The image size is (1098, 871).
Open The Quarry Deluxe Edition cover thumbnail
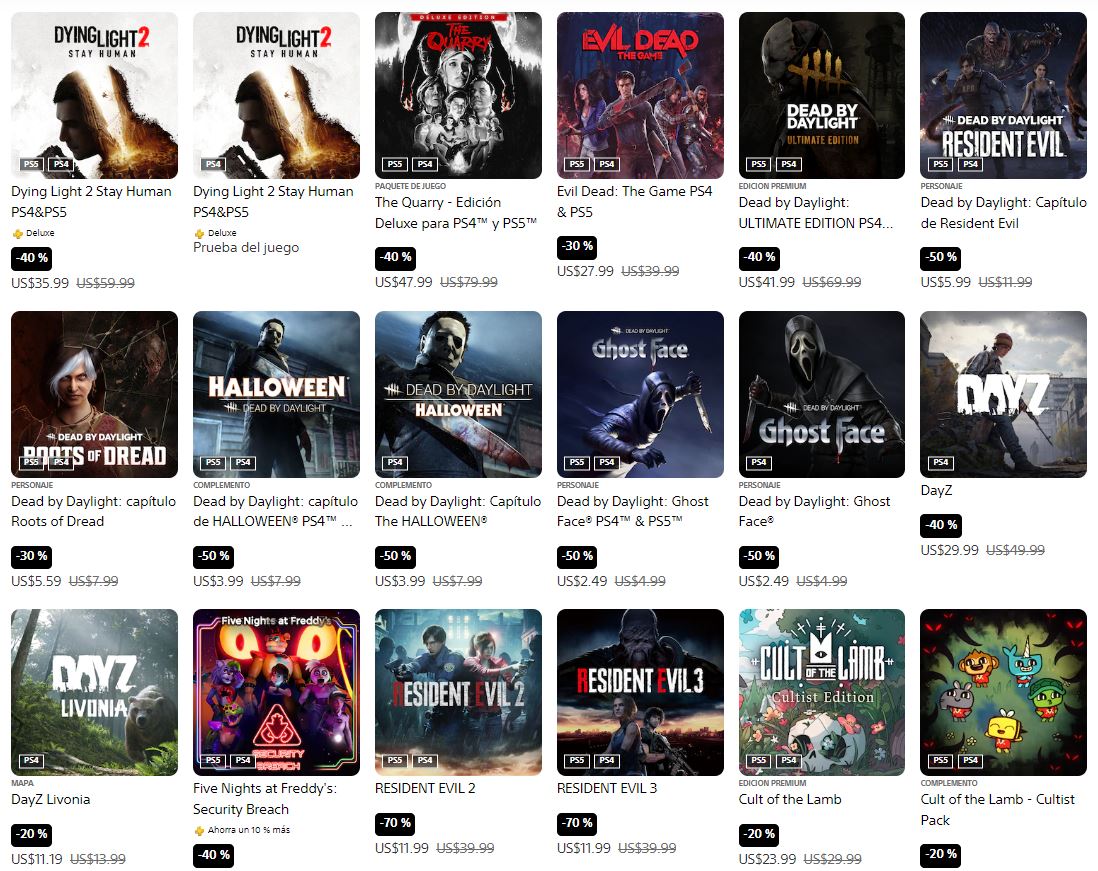click(458, 95)
